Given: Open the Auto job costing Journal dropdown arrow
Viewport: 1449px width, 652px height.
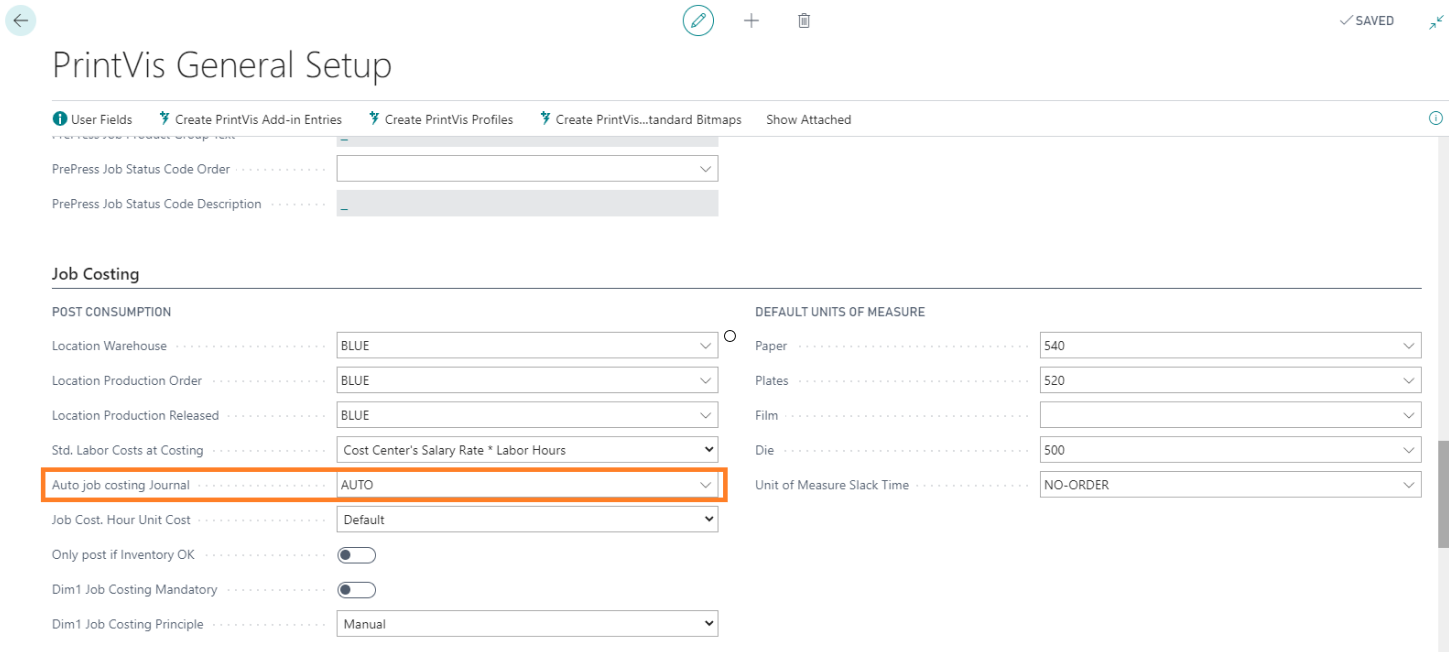Looking at the screenshot, I should tap(705, 485).
